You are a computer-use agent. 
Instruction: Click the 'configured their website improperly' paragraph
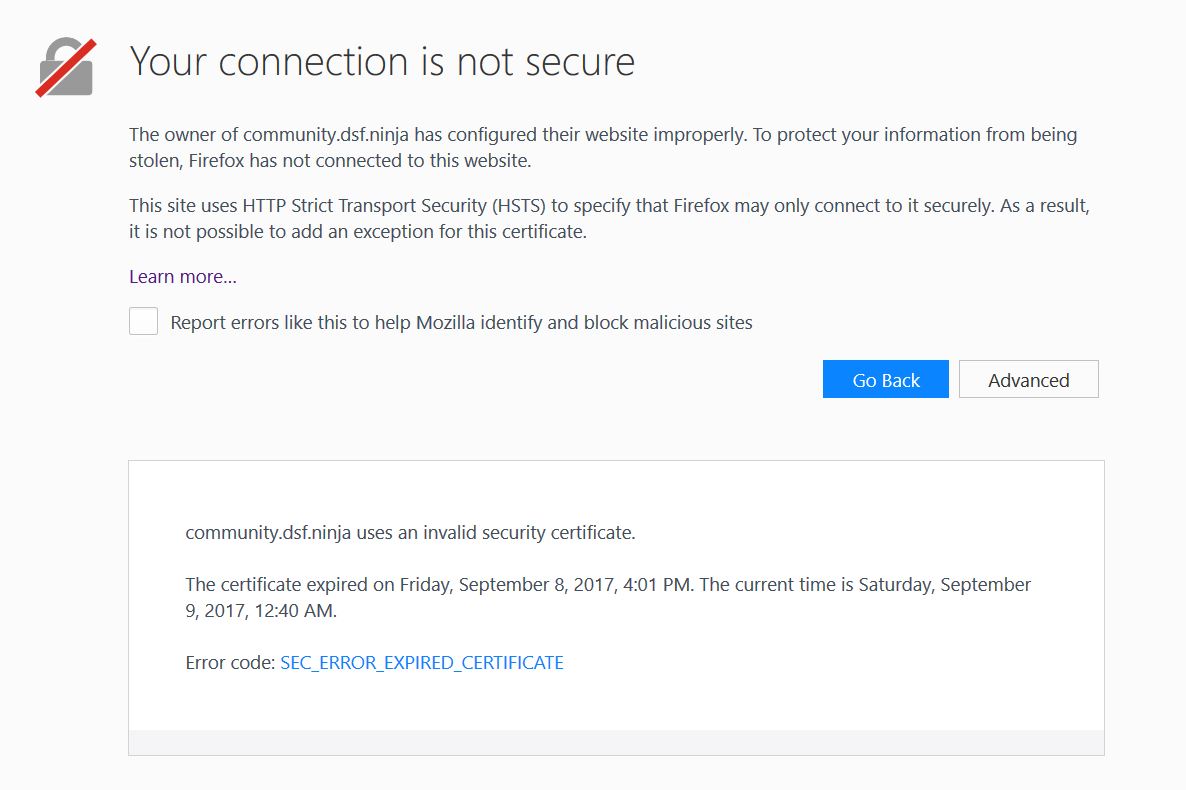click(603, 148)
